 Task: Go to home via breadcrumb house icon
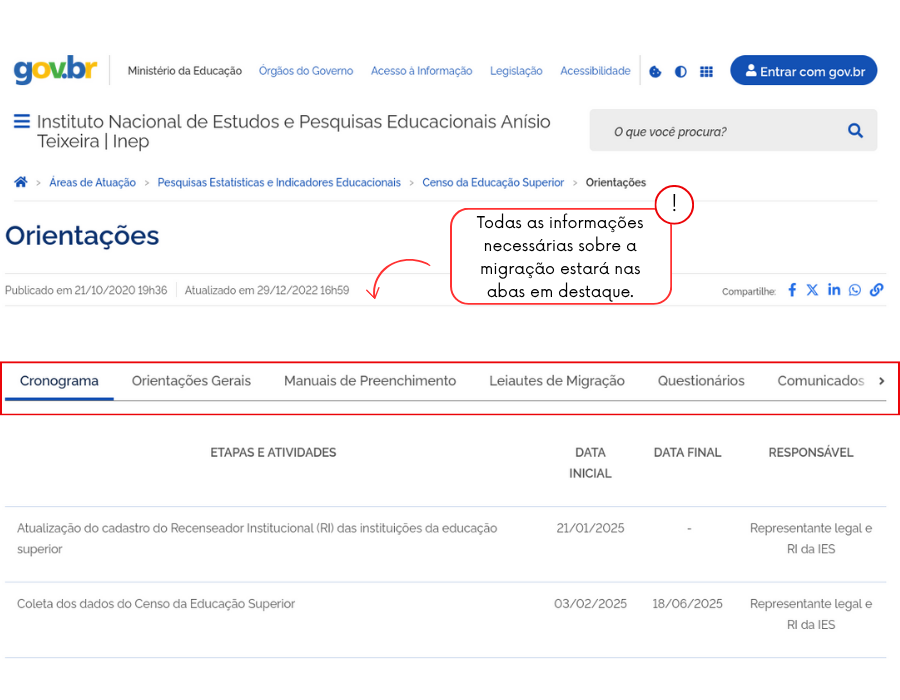coord(20,182)
